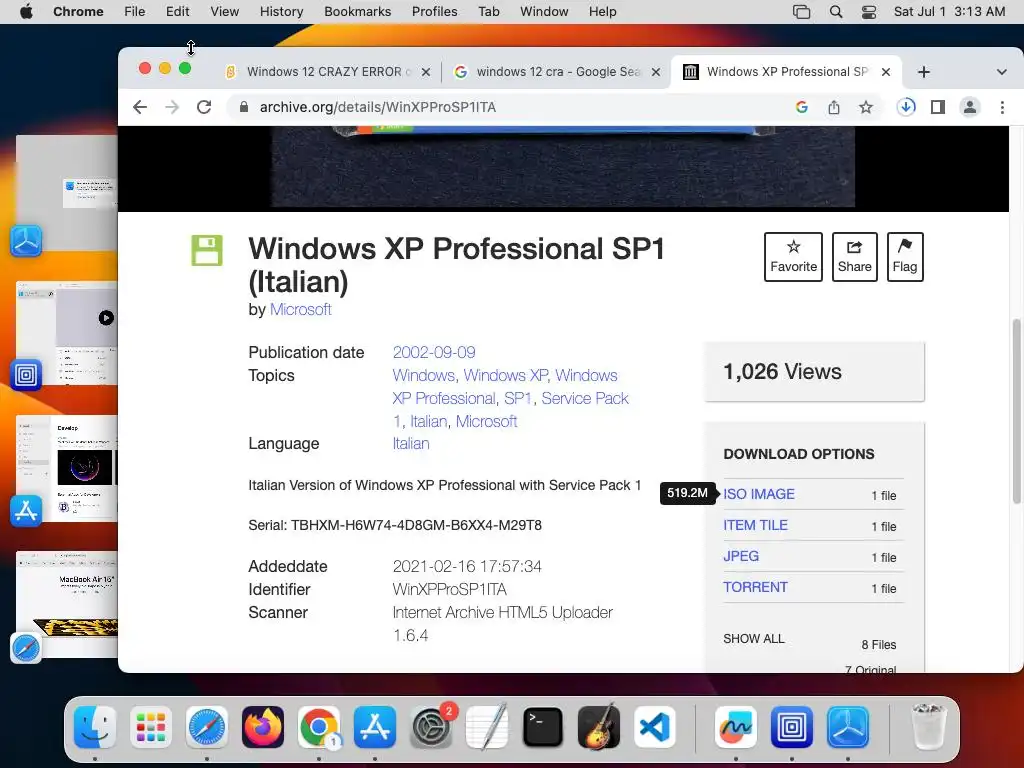Download the ISO IMAGE option
Image resolution: width=1024 pixels, height=768 pixels.
tap(759, 494)
